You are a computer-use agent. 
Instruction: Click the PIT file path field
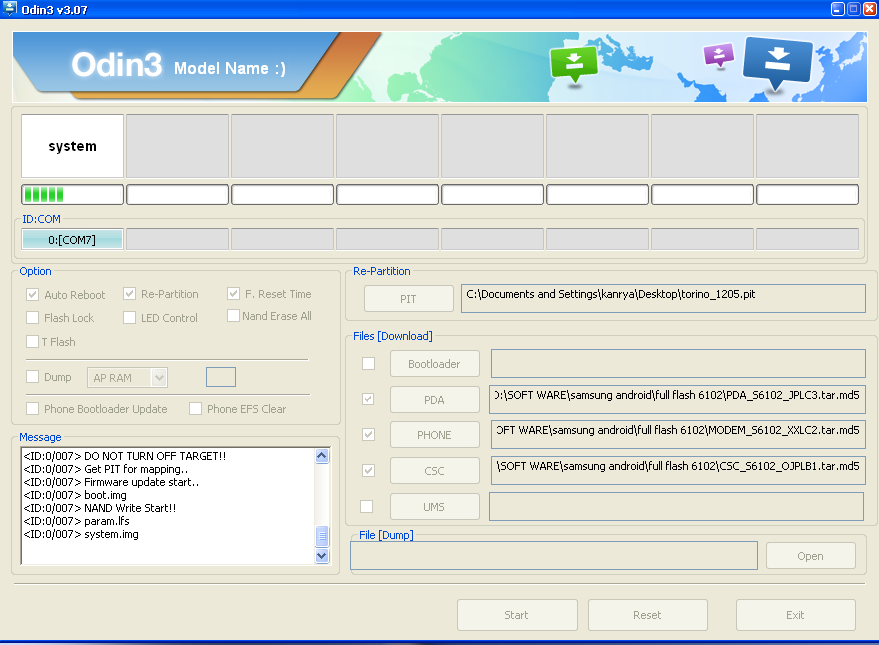[663, 298]
